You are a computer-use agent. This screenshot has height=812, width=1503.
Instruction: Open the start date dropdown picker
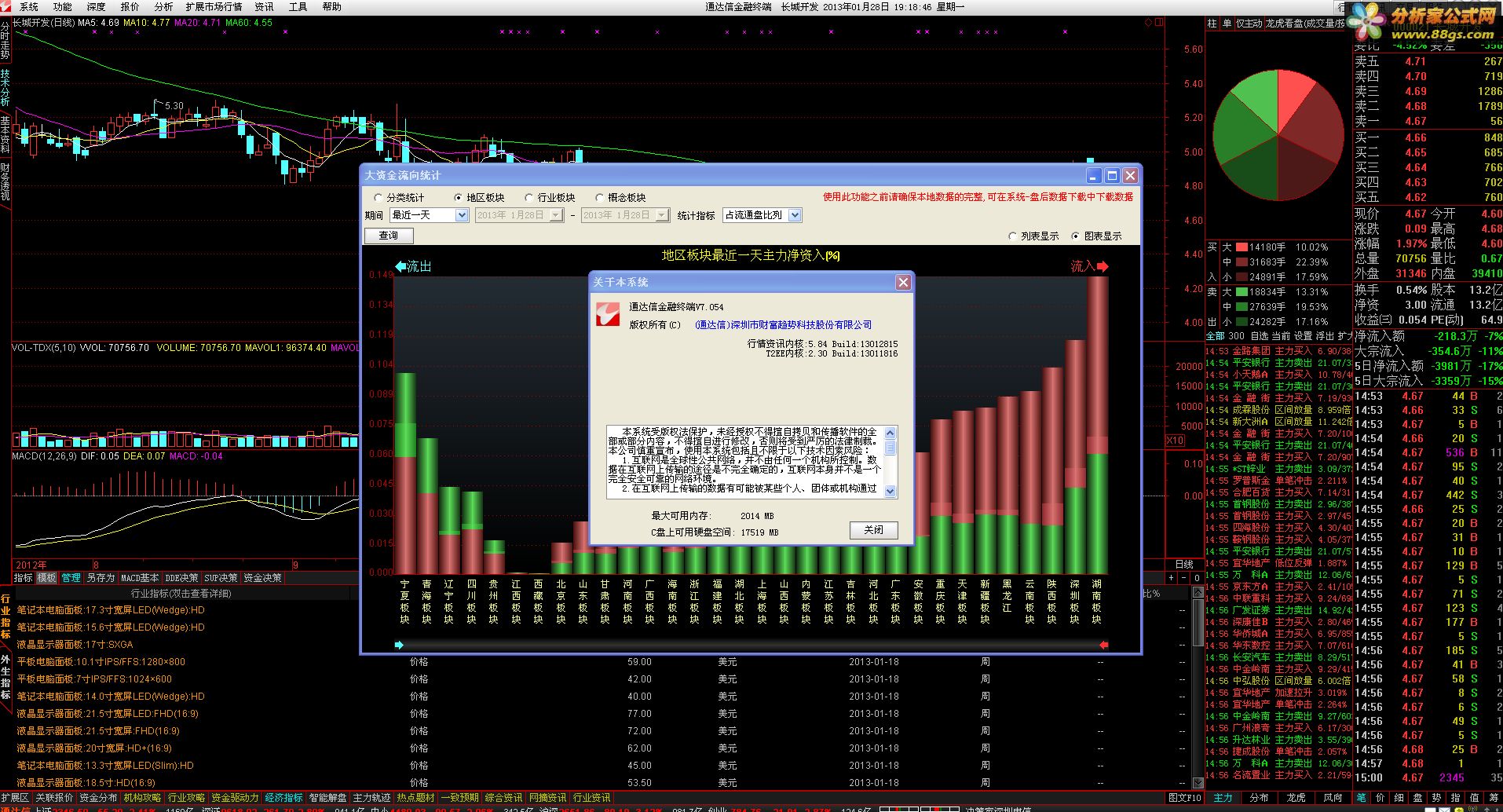(557, 215)
